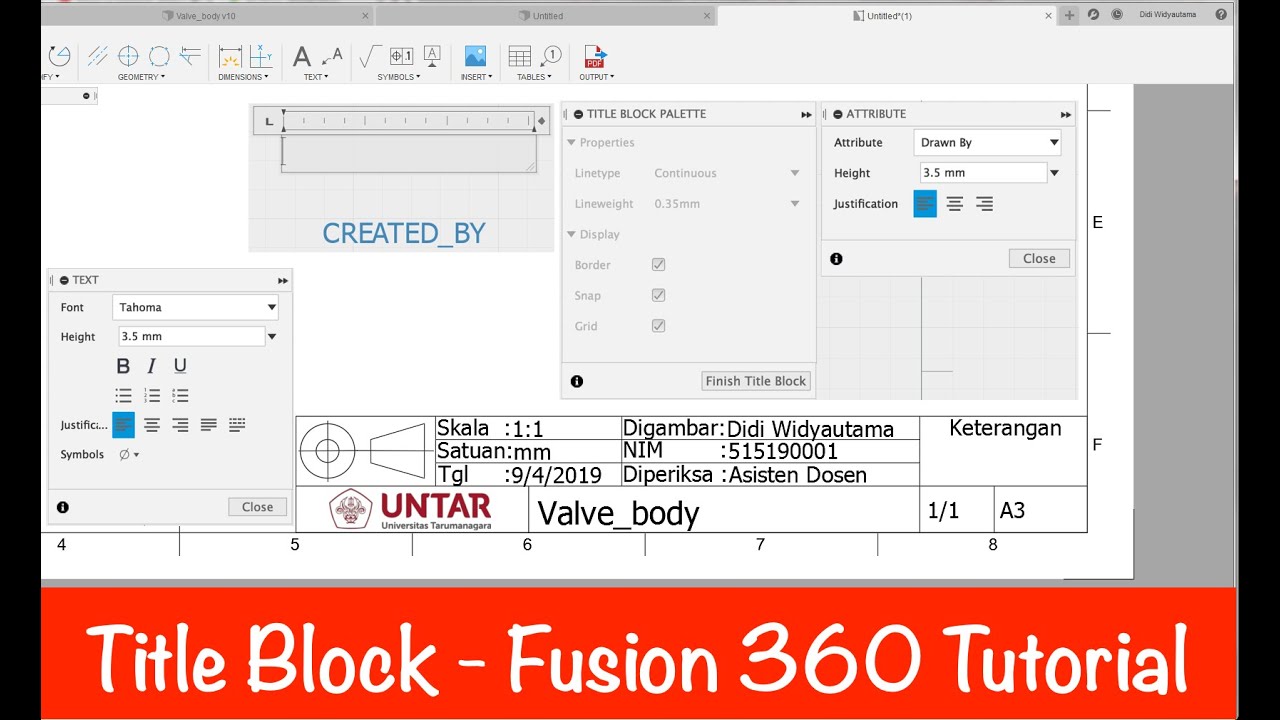This screenshot has height=720, width=1280.
Task: Collapse the Properties section
Action: pos(572,143)
